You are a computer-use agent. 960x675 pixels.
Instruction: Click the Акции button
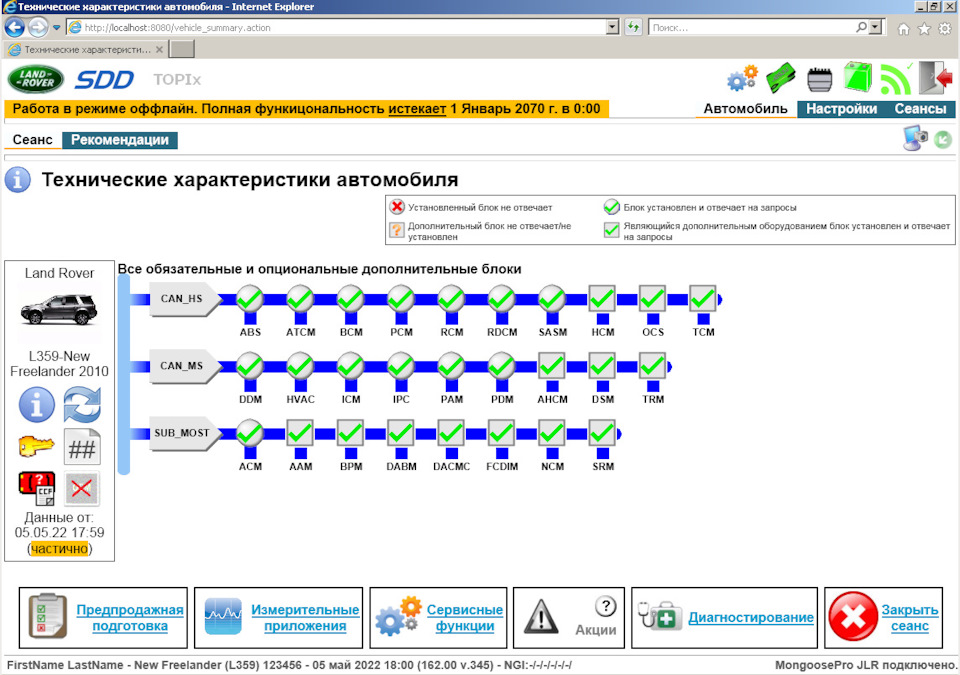tap(569, 617)
